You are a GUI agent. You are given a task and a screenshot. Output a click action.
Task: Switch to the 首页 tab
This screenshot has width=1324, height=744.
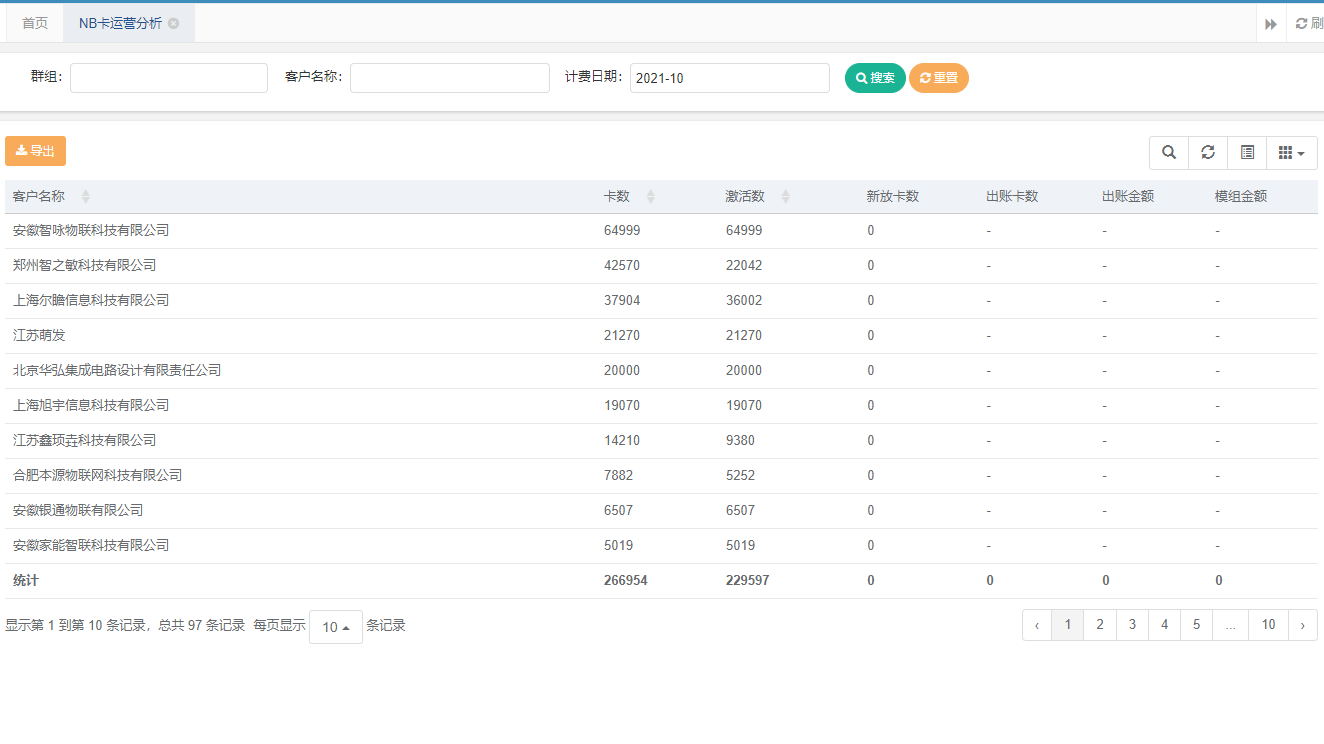(35, 23)
